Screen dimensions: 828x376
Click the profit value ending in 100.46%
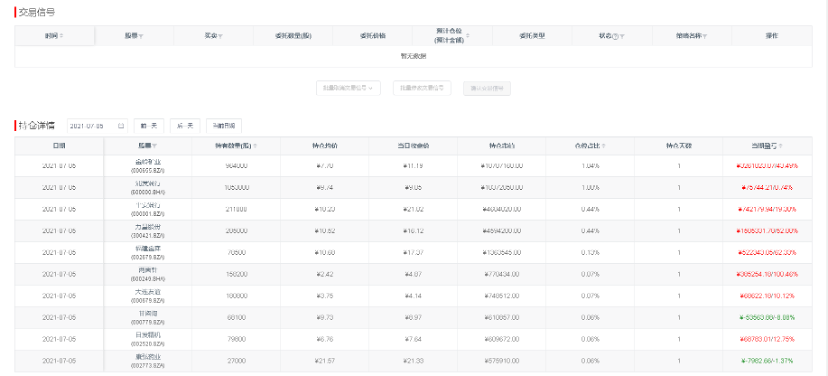pos(767,274)
